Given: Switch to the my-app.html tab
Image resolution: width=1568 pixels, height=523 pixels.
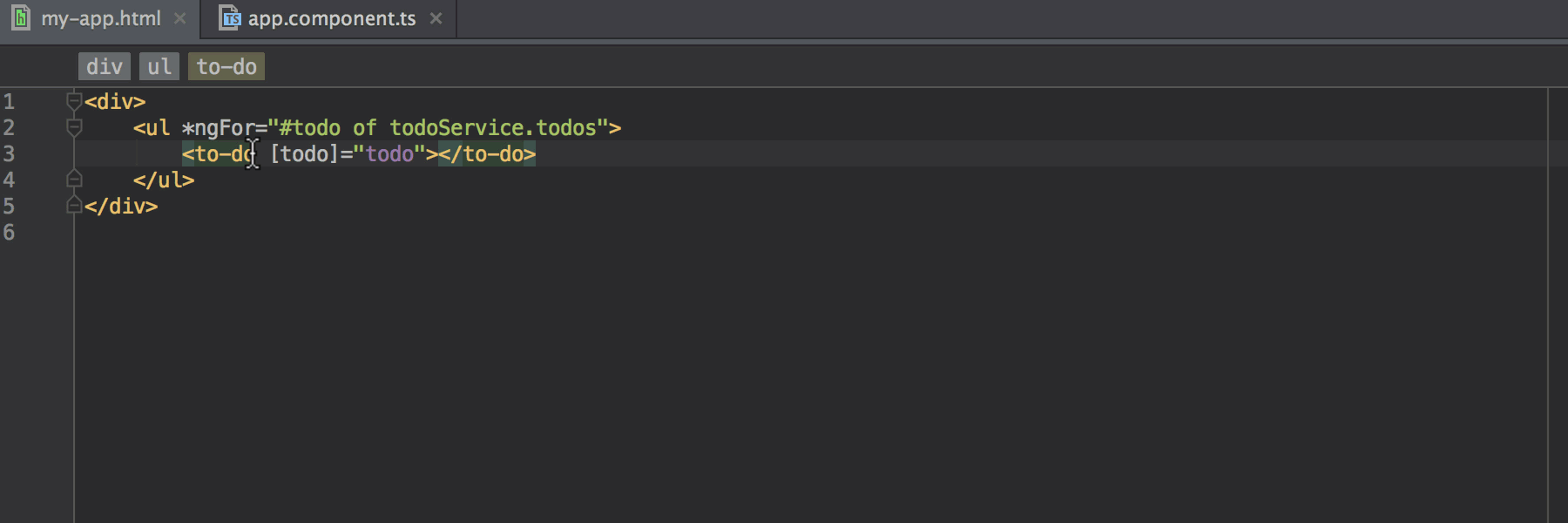Looking at the screenshot, I should click(100, 18).
